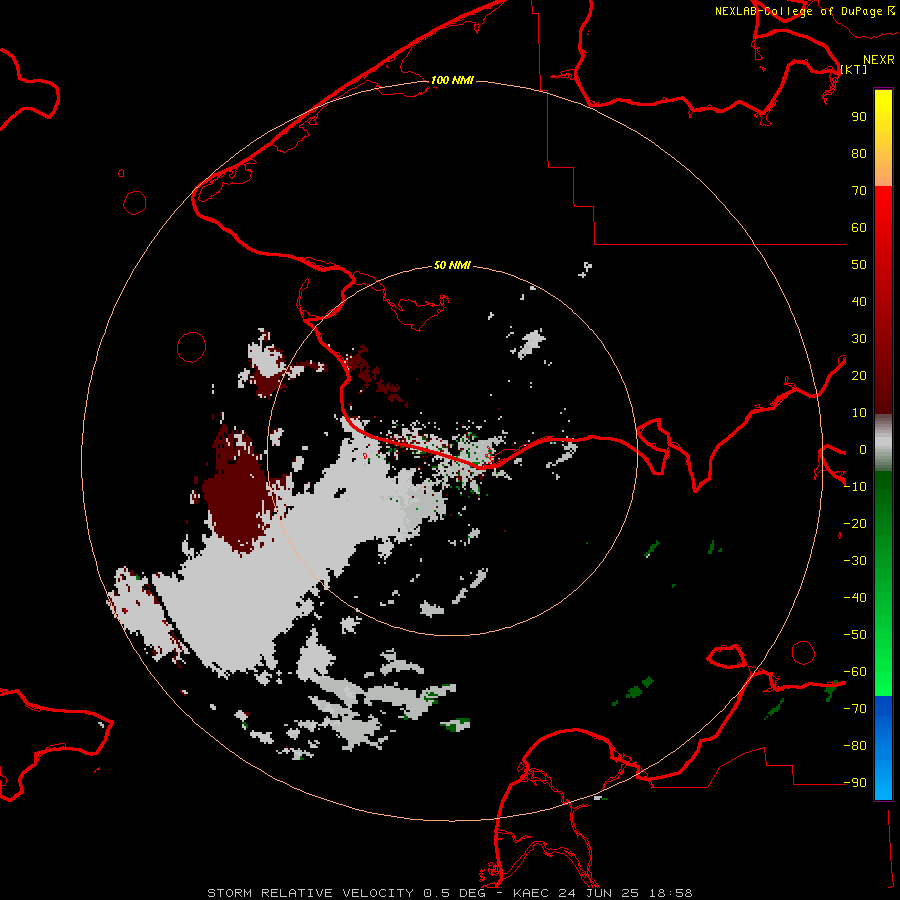Click the KAEC 24 JUN 25 18:58 timestamp
The height and width of the screenshot is (900, 900).
(x=603, y=893)
